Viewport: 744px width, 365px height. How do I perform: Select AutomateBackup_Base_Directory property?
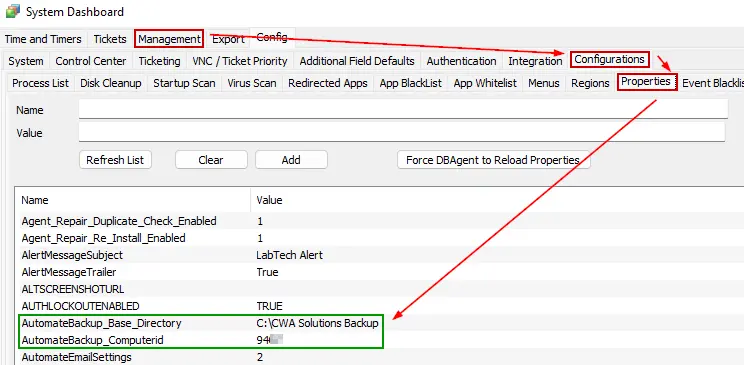[380, 323]
